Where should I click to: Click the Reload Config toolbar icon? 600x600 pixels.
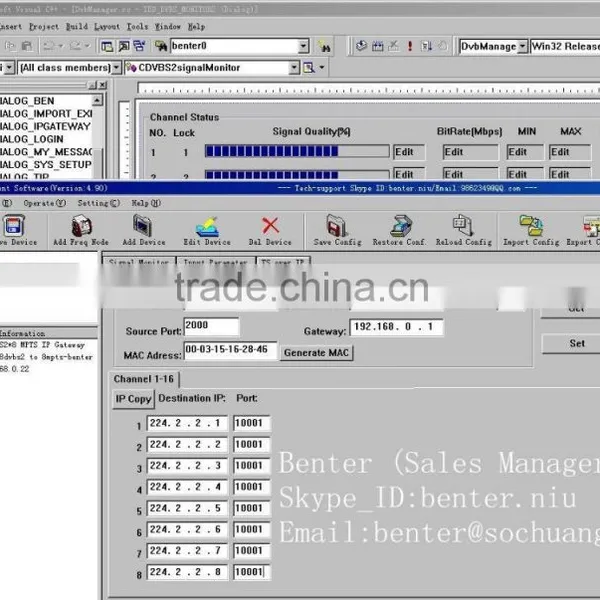[463, 226]
